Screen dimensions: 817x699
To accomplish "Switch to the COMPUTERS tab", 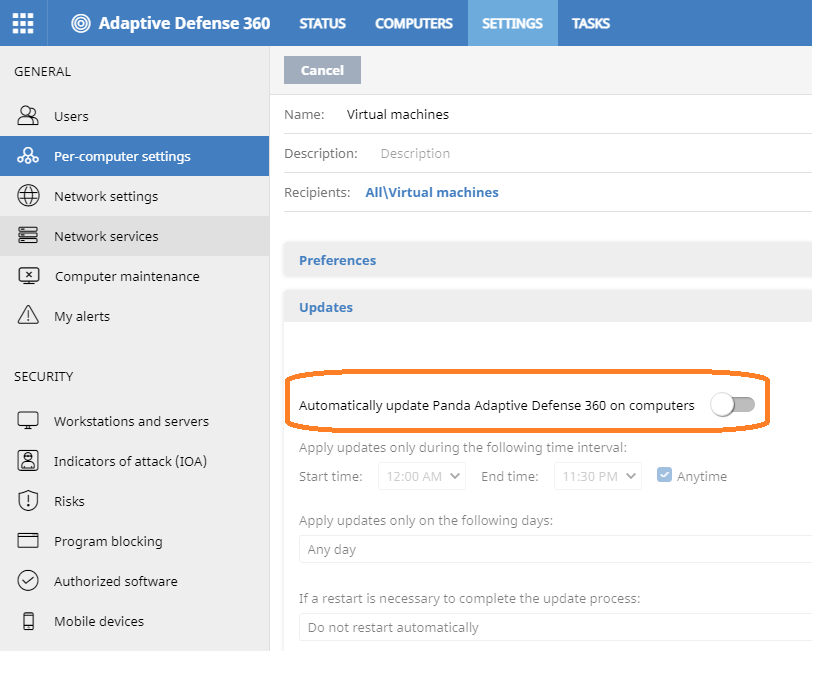I will click(414, 23).
